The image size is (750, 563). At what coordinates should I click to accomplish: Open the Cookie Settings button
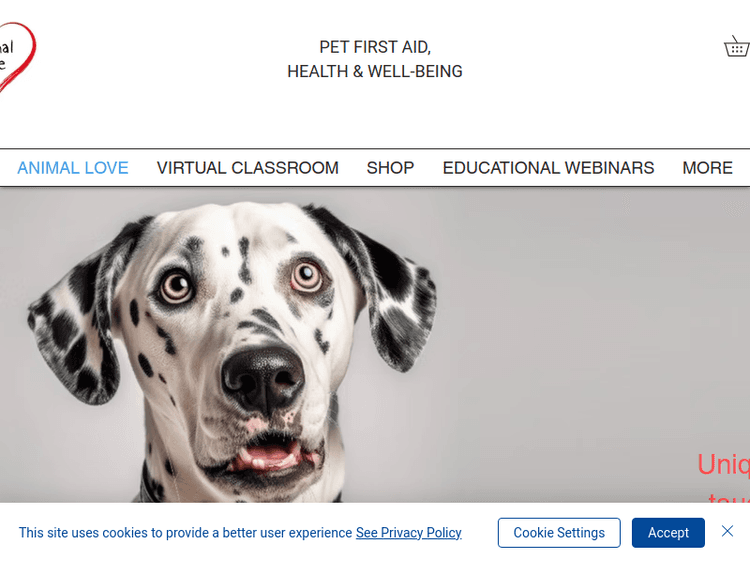click(x=559, y=532)
